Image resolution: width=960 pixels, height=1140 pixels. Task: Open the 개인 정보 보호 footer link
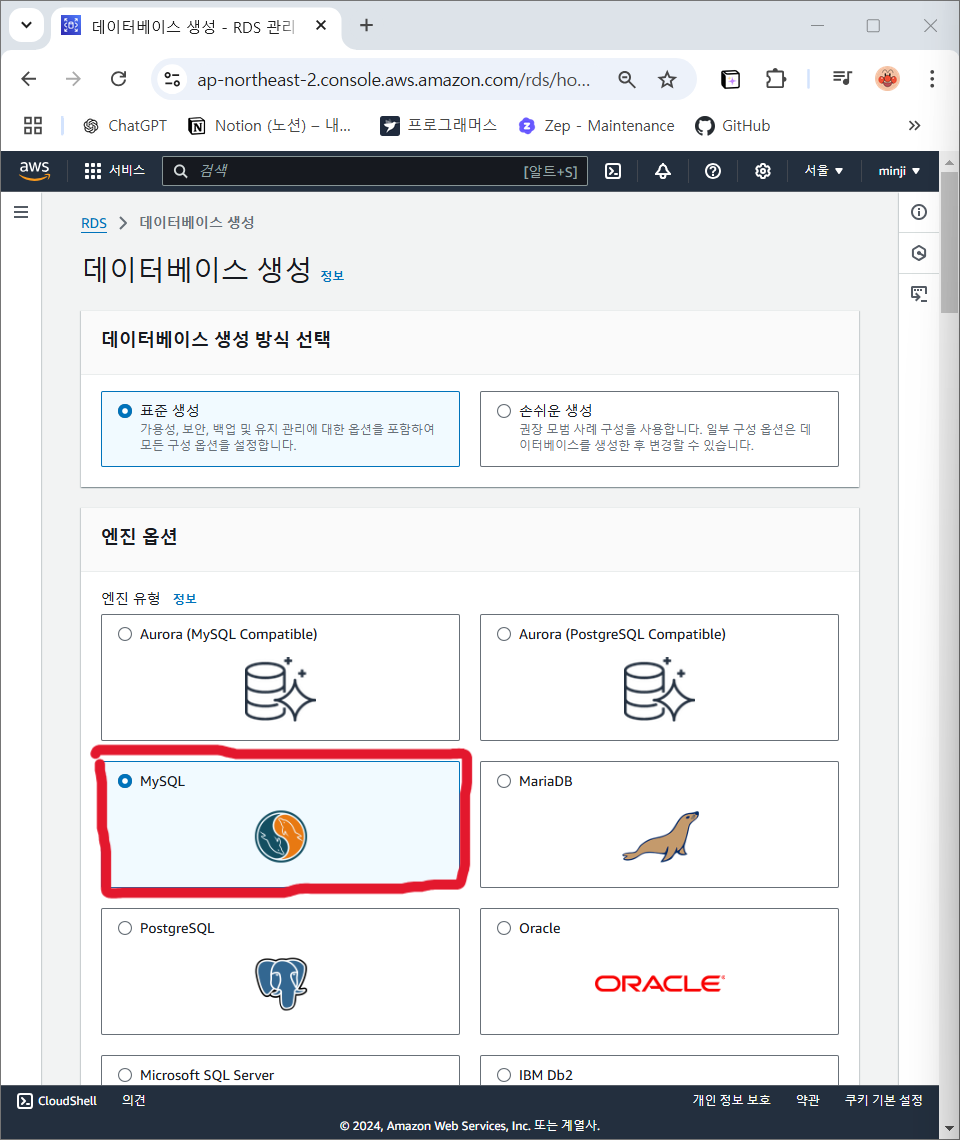tap(731, 1100)
